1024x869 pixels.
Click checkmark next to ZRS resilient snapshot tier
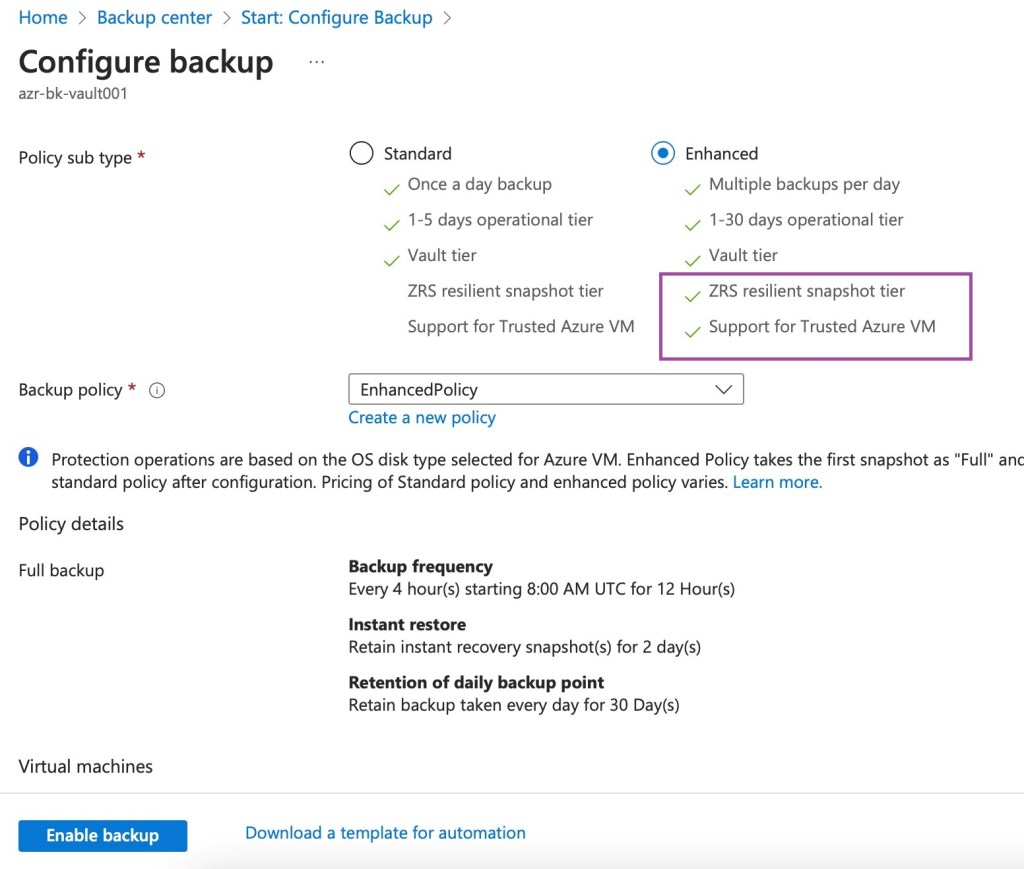692,294
